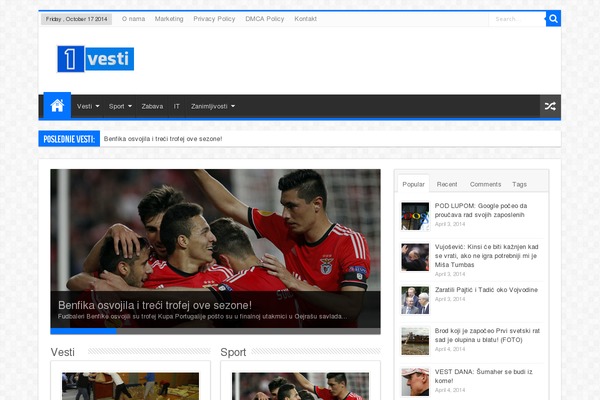Open the Sport section article image
The image size is (600, 400).
click(x=300, y=386)
